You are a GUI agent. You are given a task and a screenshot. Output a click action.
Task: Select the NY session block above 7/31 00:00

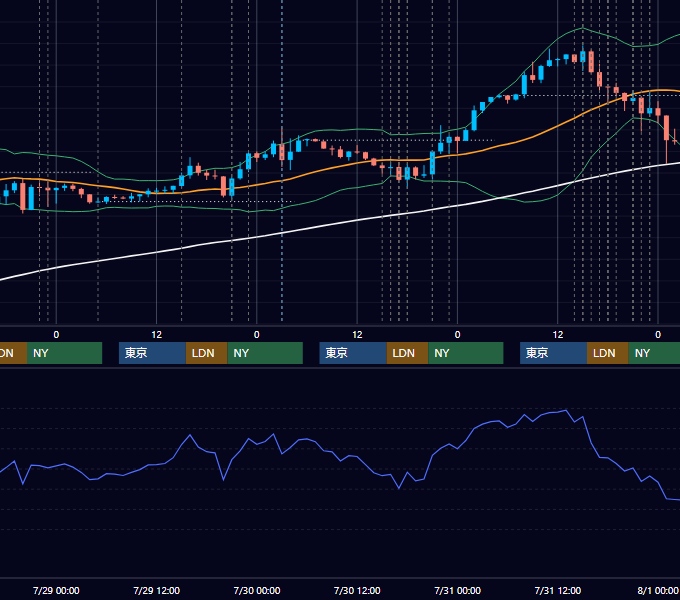click(466, 353)
